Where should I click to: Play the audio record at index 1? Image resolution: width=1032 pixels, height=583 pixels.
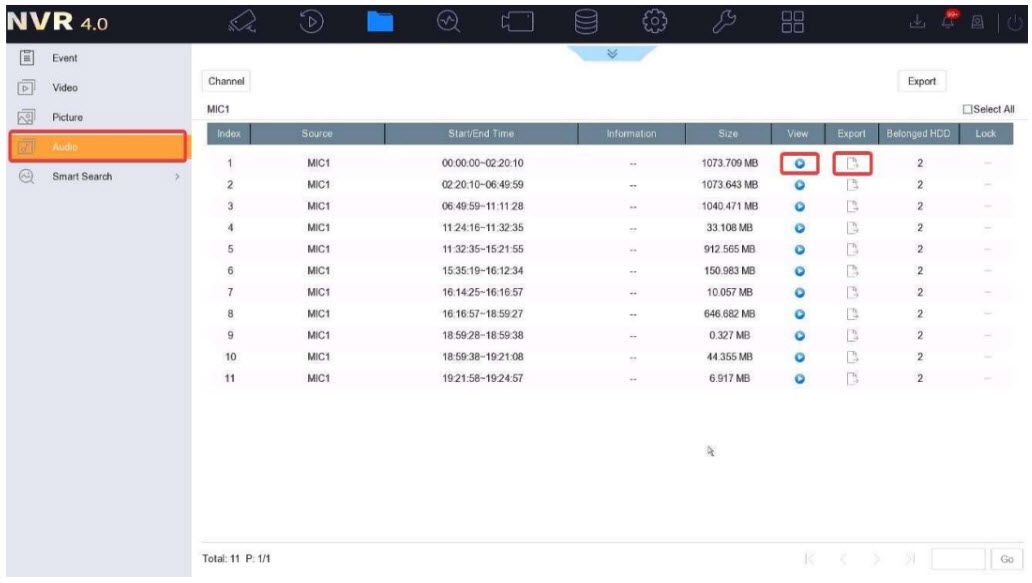click(x=800, y=162)
